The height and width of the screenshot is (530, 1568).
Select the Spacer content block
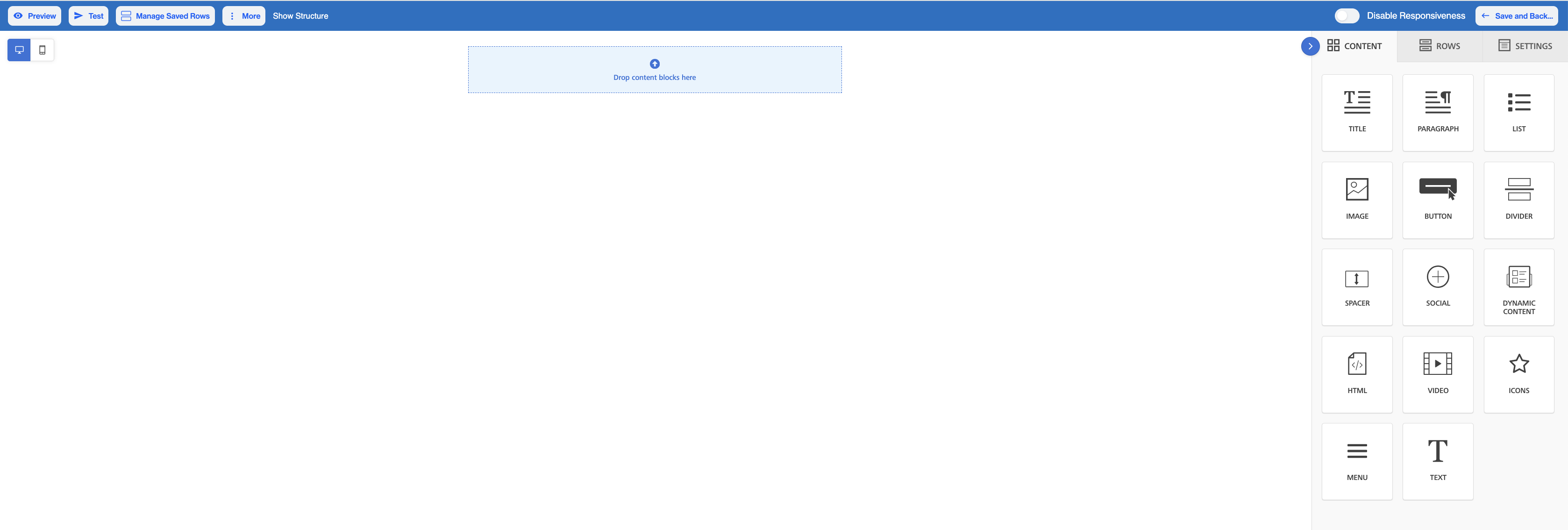1357,287
